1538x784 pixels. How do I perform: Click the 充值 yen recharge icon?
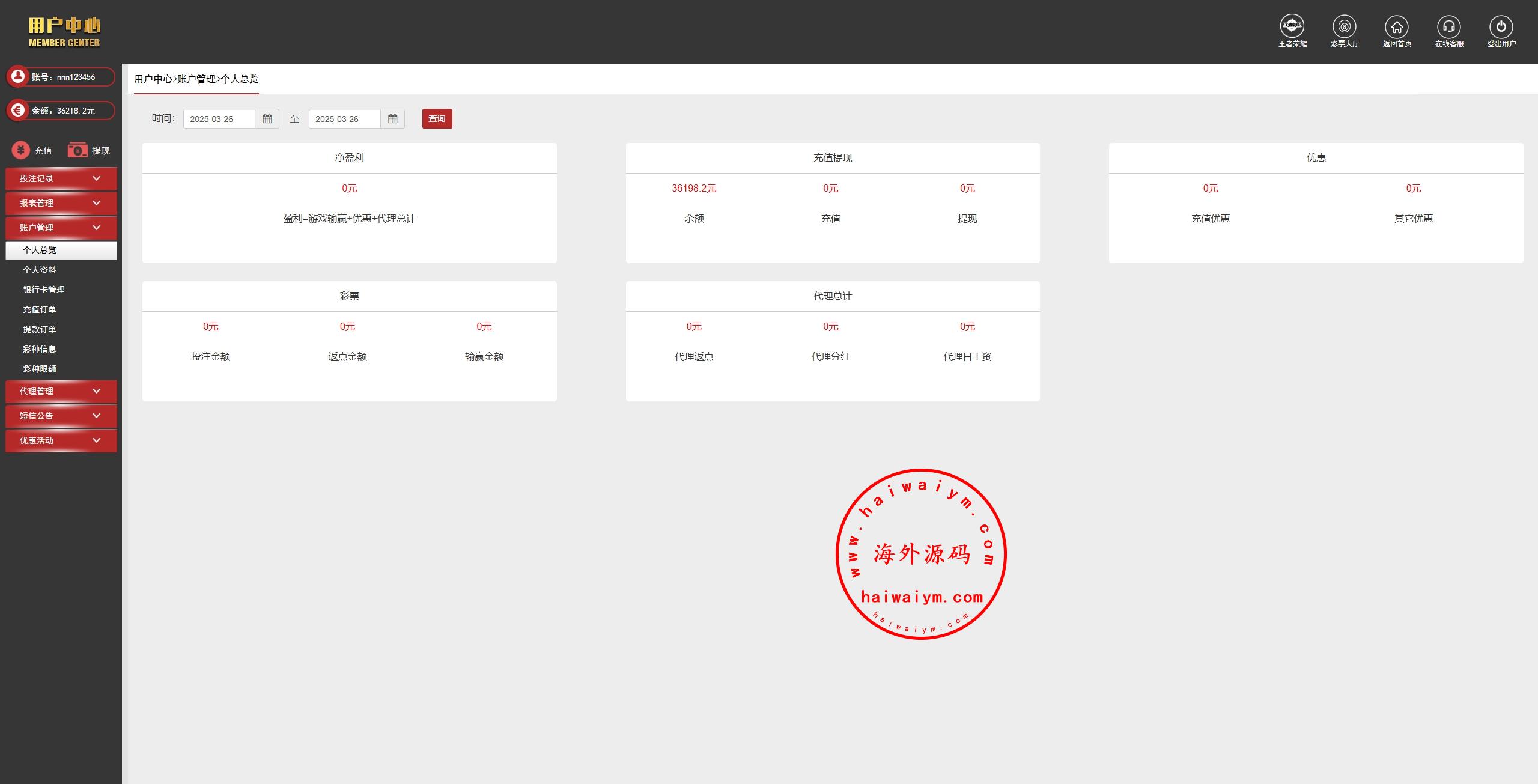click(x=21, y=150)
